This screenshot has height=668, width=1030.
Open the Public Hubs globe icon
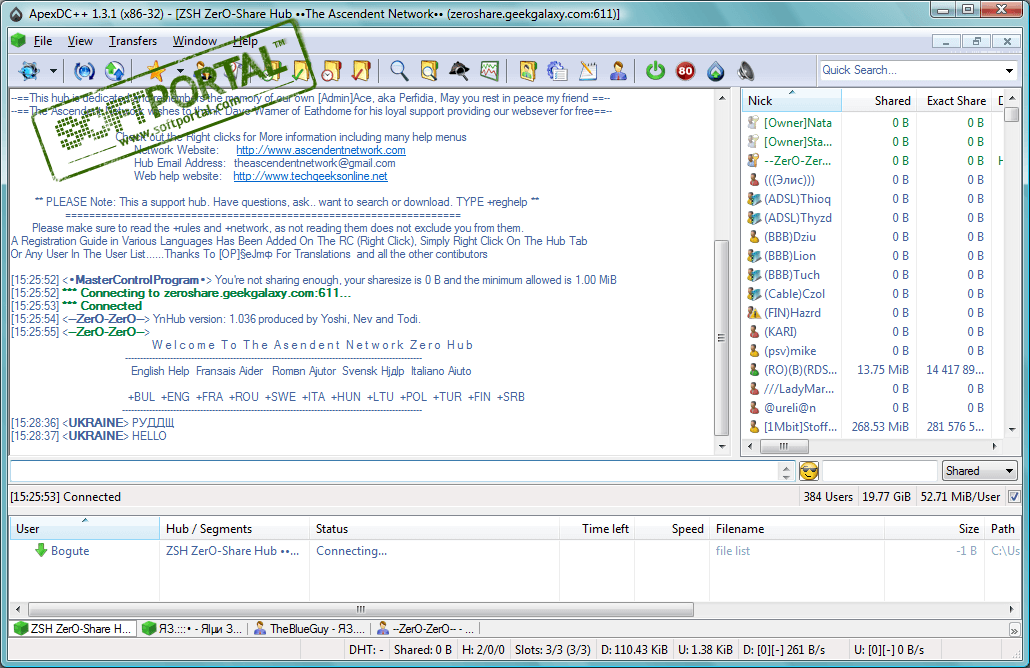pos(29,70)
